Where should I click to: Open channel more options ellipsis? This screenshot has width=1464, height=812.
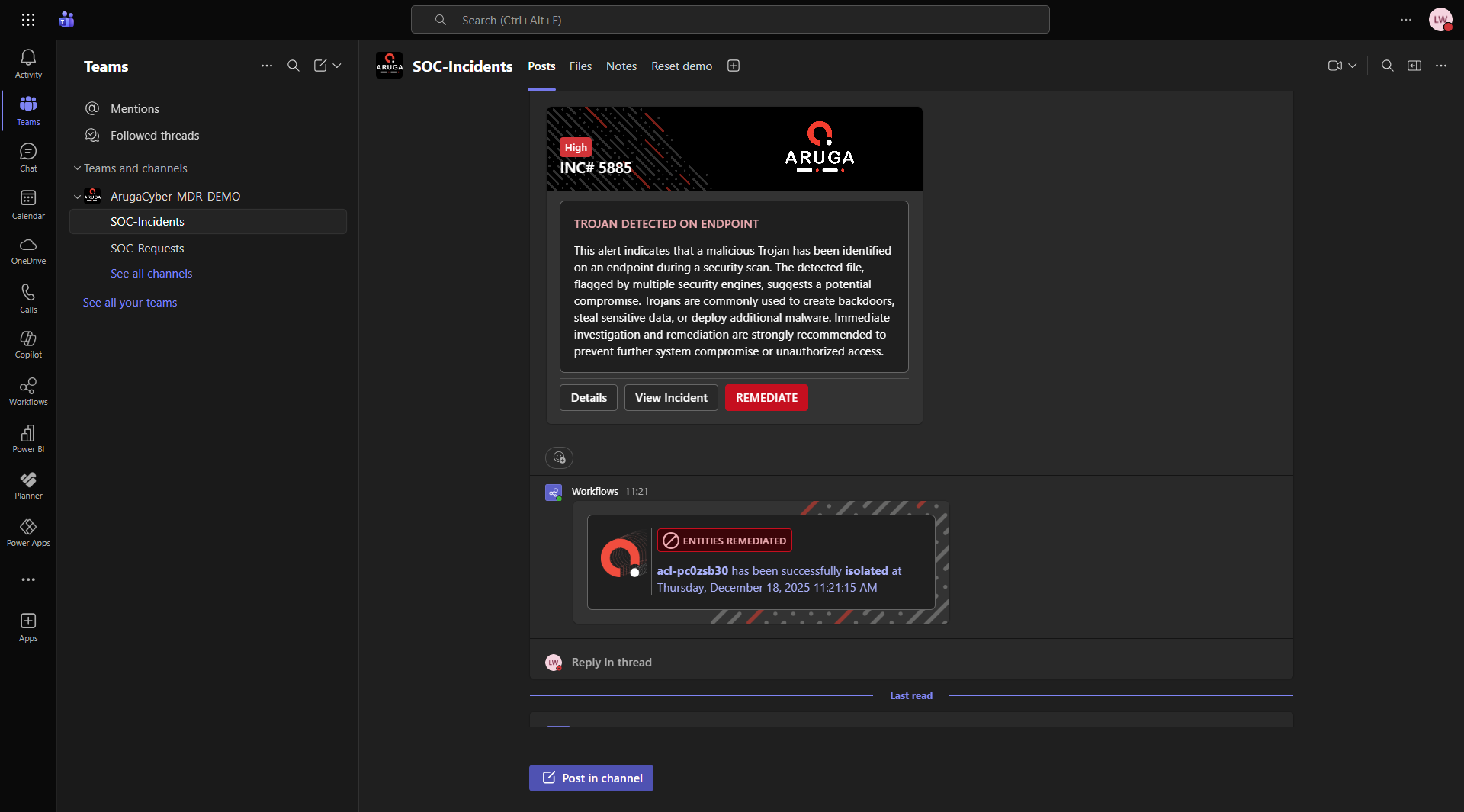click(x=1441, y=66)
